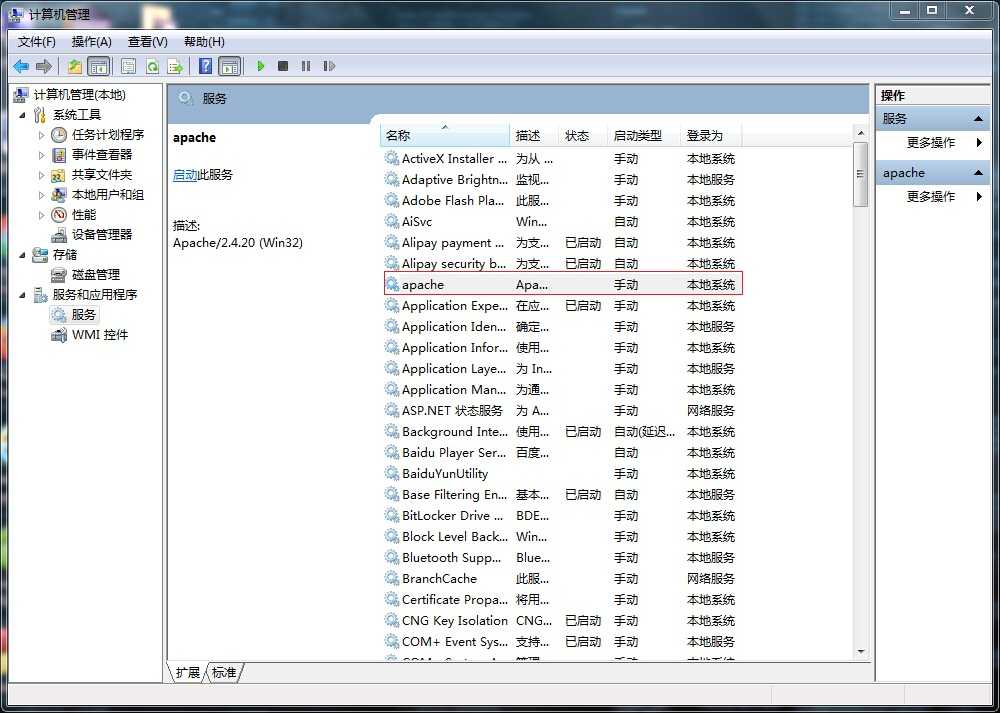Sort by the 状态 column header
The width and height of the screenshot is (1000, 713).
(x=584, y=135)
